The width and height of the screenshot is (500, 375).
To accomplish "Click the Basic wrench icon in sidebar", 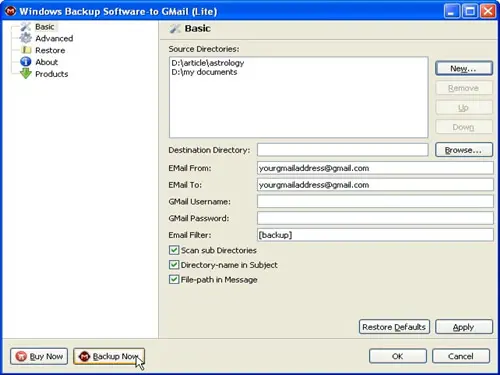I will (26, 27).
